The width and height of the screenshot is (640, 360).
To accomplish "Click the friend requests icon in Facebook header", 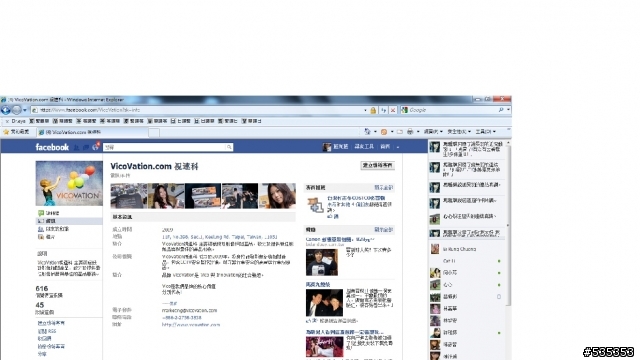I will [76, 147].
